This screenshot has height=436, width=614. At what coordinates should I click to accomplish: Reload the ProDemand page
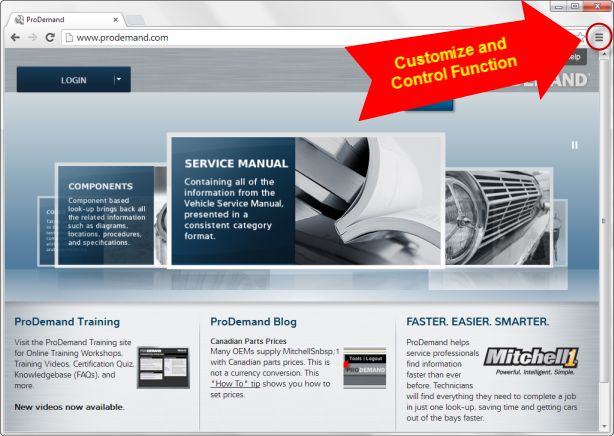pos(50,37)
